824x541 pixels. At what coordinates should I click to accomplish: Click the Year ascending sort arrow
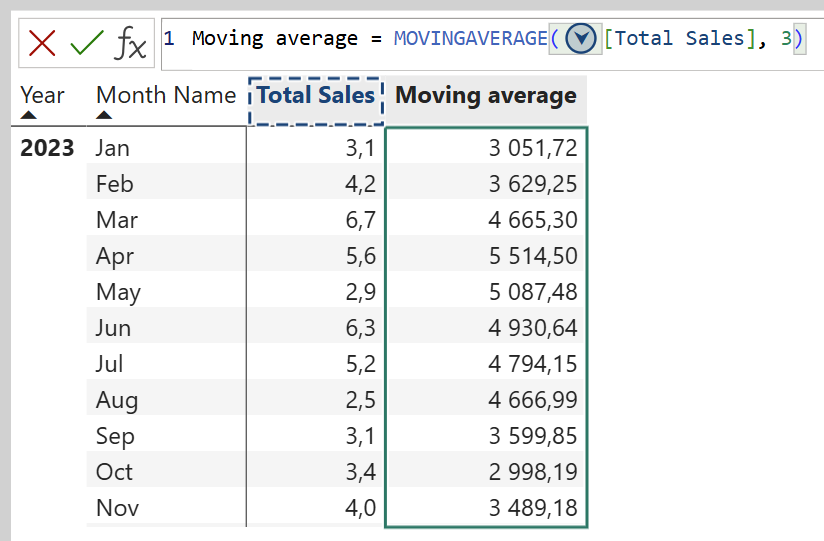point(28,115)
